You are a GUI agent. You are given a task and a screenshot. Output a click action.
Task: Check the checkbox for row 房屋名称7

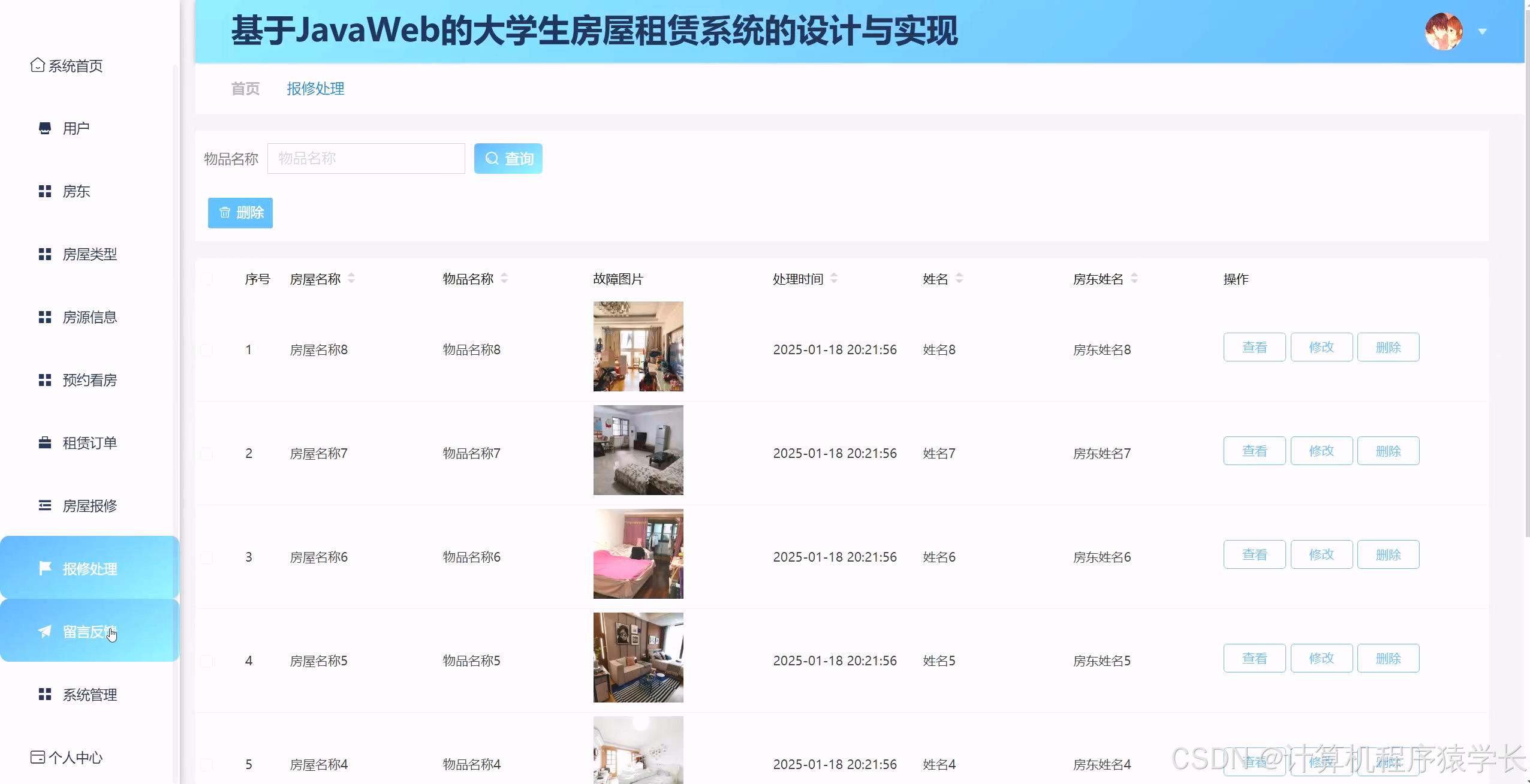pyautogui.click(x=206, y=453)
